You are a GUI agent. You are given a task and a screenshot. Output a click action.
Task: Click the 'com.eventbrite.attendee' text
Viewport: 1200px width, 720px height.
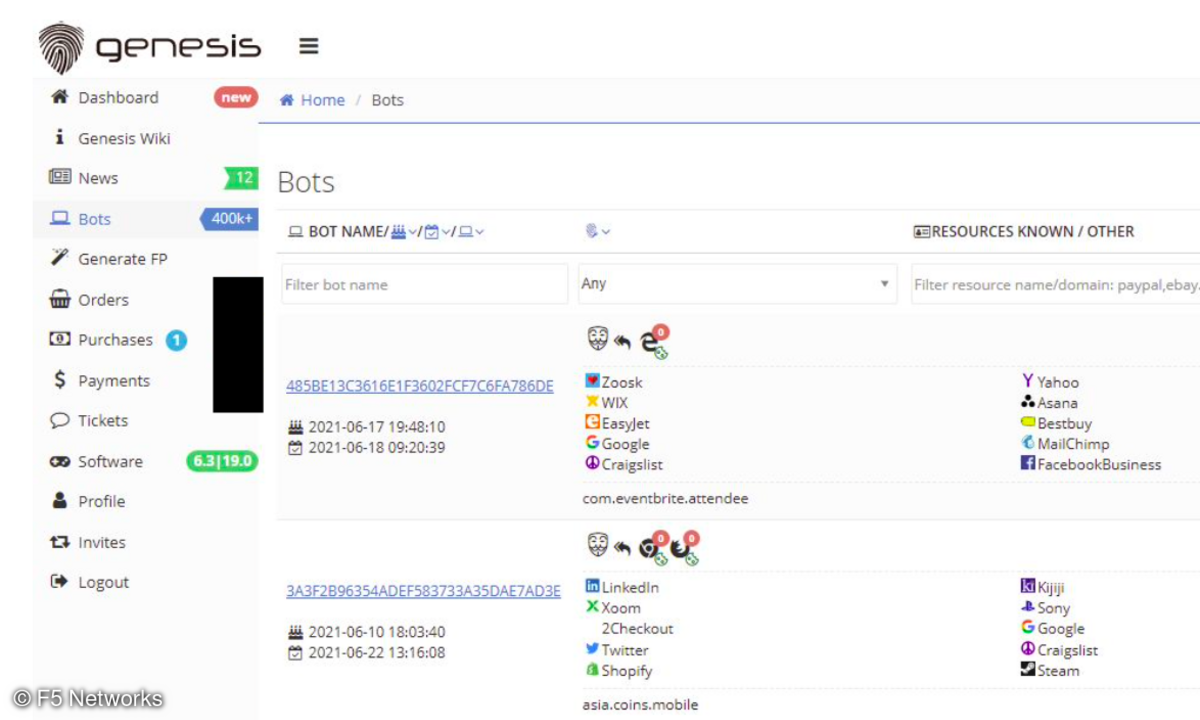click(665, 498)
